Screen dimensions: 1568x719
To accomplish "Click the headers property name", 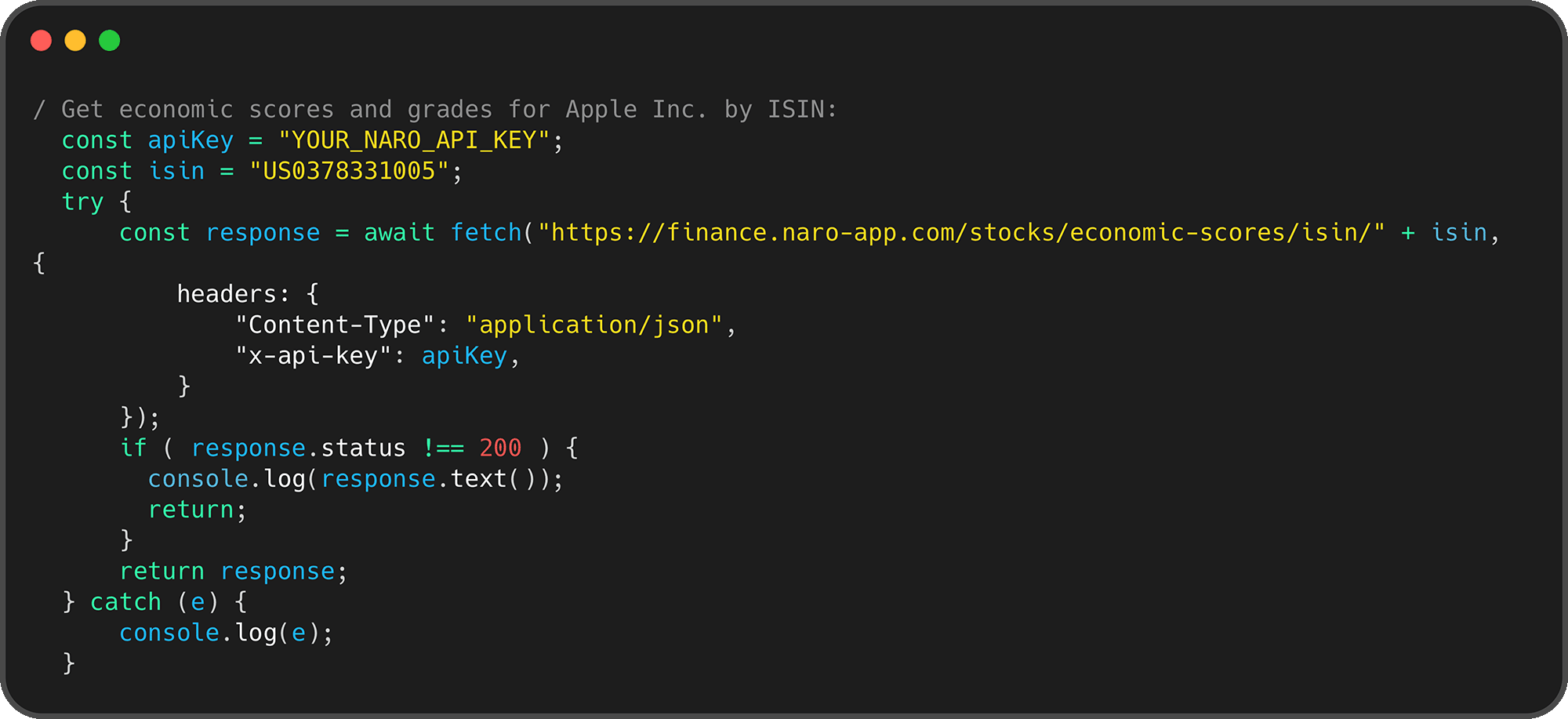I will [x=227, y=294].
